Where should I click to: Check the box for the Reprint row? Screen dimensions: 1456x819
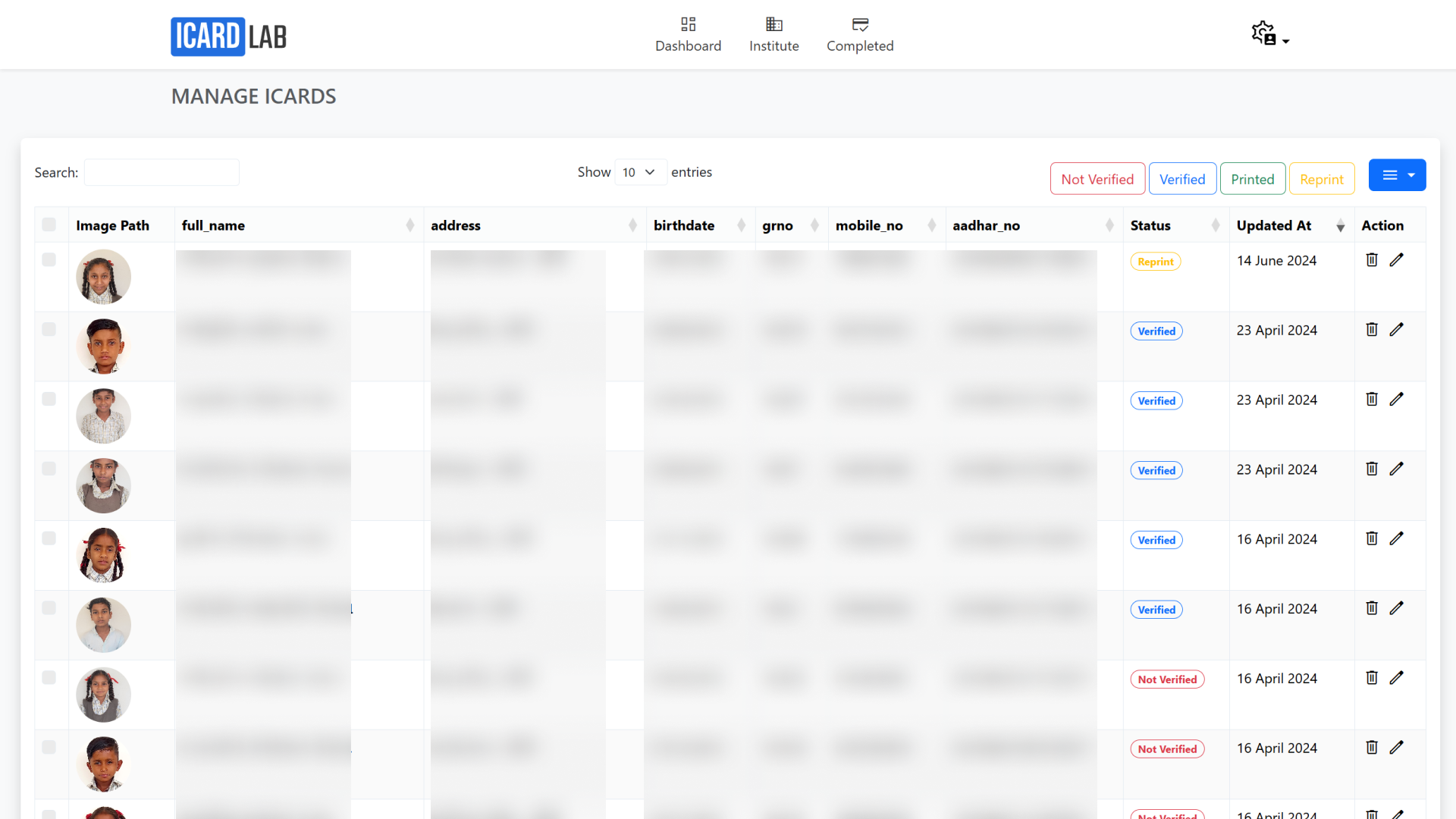click(x=49, y=260)
